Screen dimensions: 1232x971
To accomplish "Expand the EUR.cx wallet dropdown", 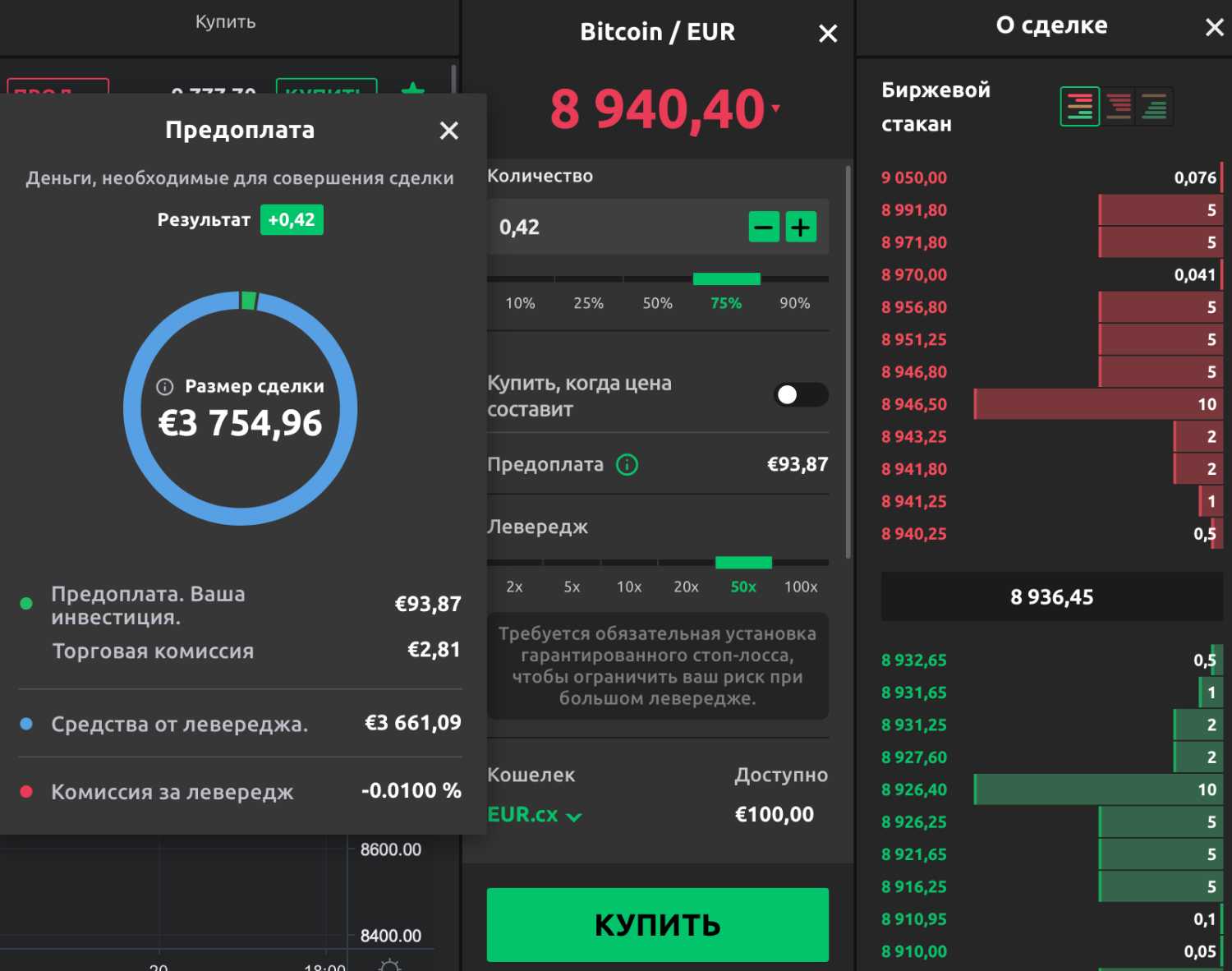I will pos(535,815).
